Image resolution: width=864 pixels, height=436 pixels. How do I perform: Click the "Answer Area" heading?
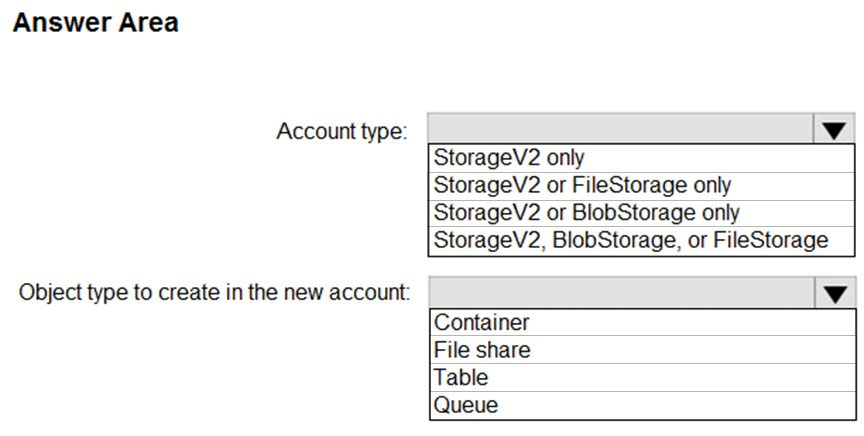tap(95, 23)
